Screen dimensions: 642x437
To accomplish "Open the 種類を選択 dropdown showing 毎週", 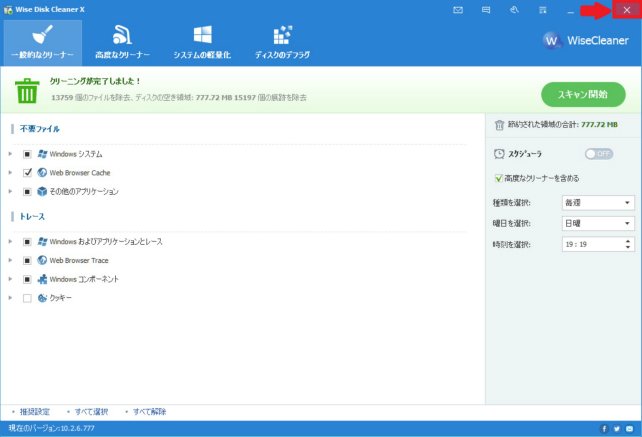I will tap(598, 203).
